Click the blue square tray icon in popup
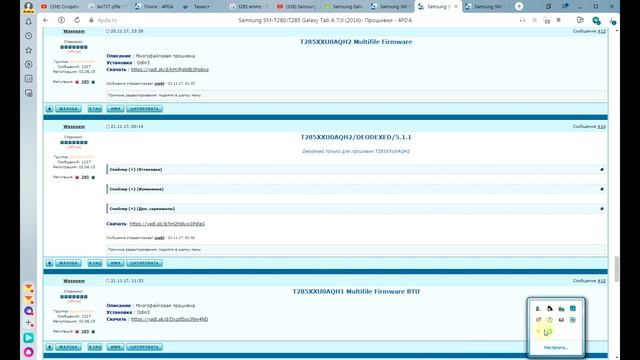640x360 pixels. 573,309
